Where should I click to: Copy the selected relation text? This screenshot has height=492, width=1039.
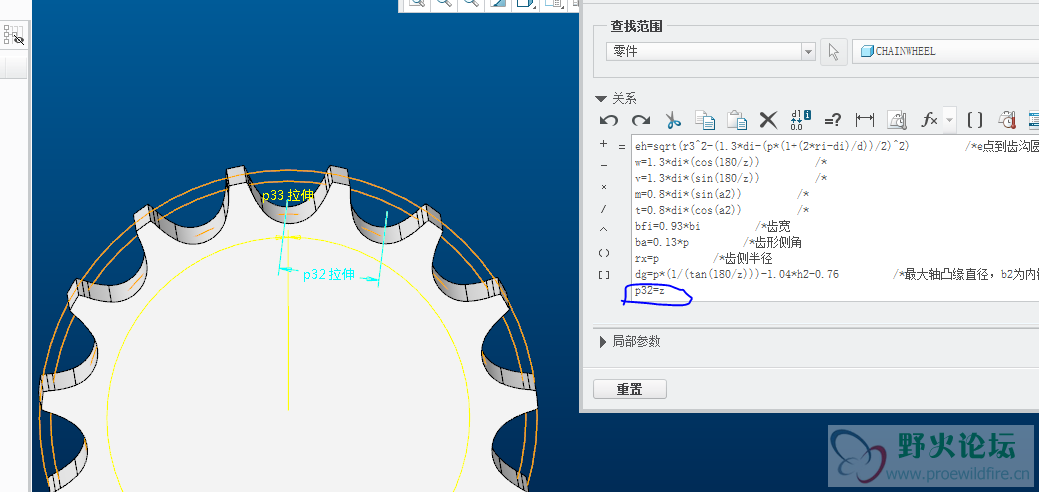tap(704, 120)
